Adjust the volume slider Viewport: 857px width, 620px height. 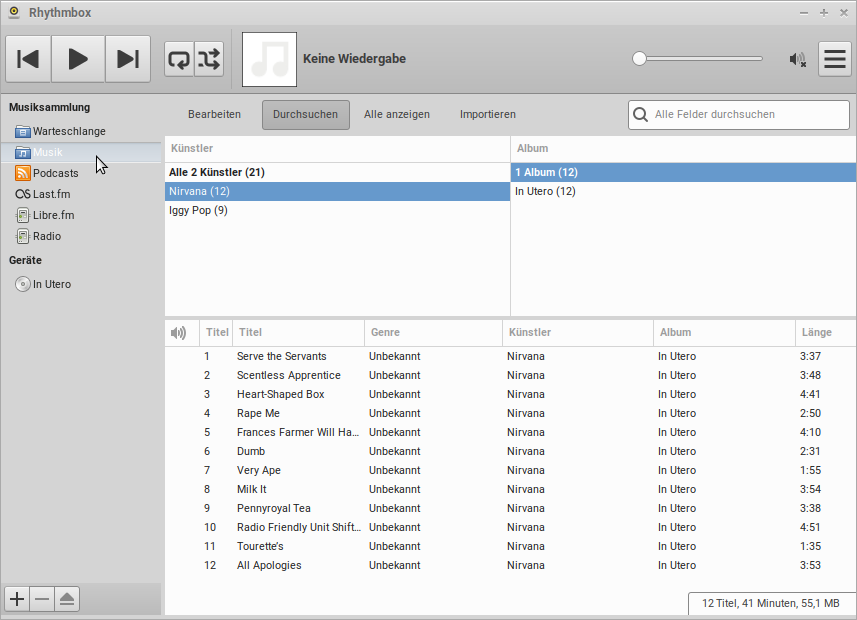point(697,59)
